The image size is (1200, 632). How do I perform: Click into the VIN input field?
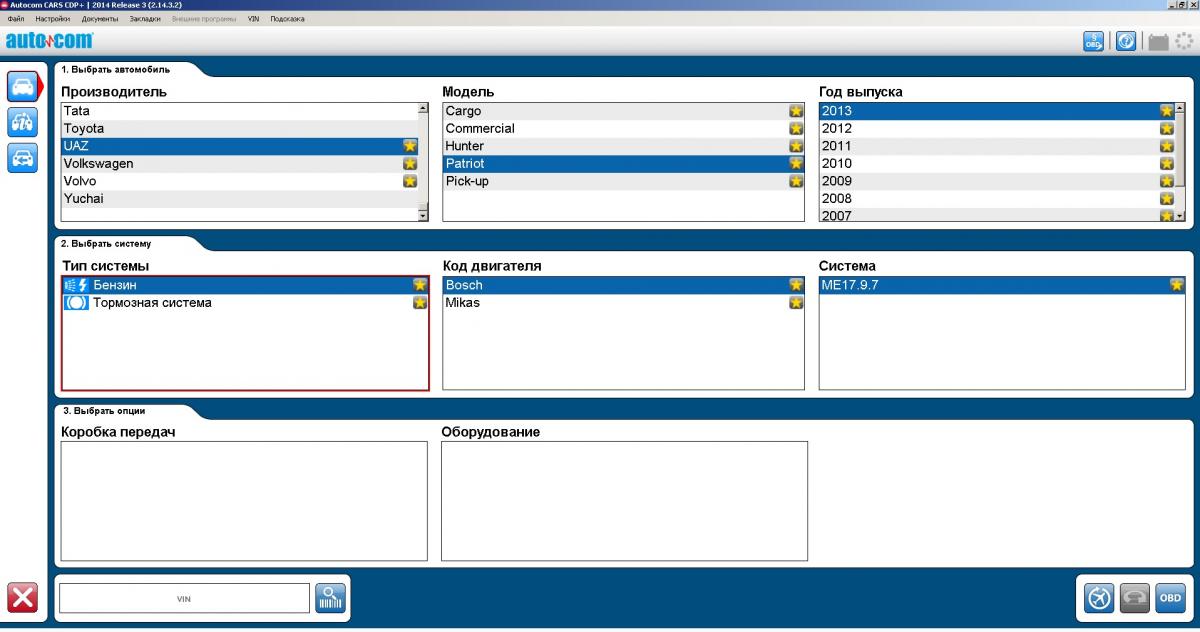[184, 598]
